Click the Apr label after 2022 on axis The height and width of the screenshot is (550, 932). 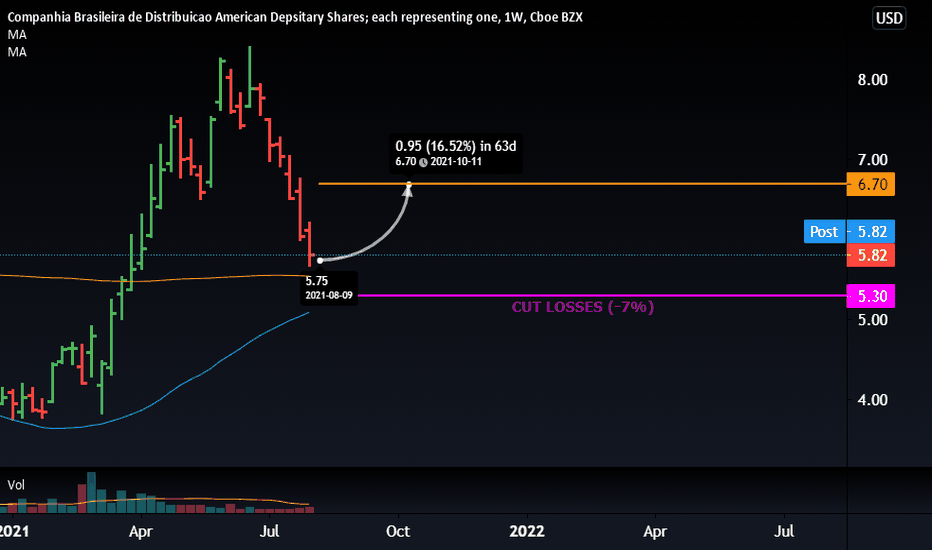(655, 531)
